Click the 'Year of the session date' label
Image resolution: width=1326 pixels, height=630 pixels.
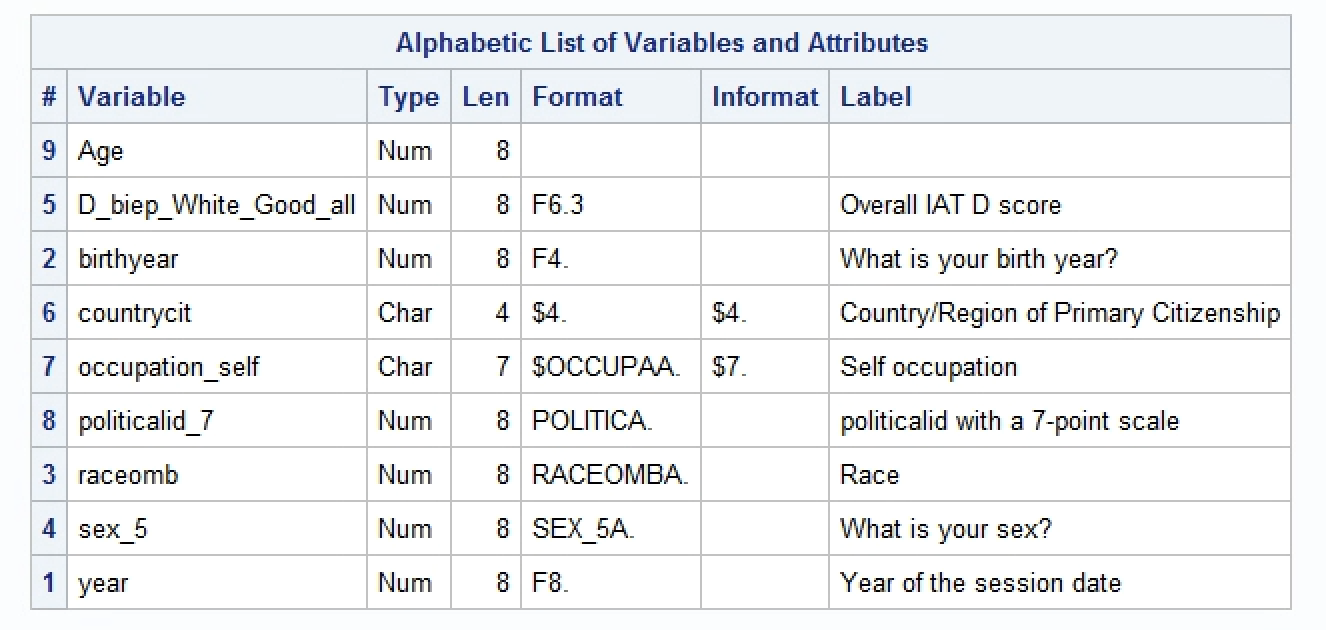[980, 583]
